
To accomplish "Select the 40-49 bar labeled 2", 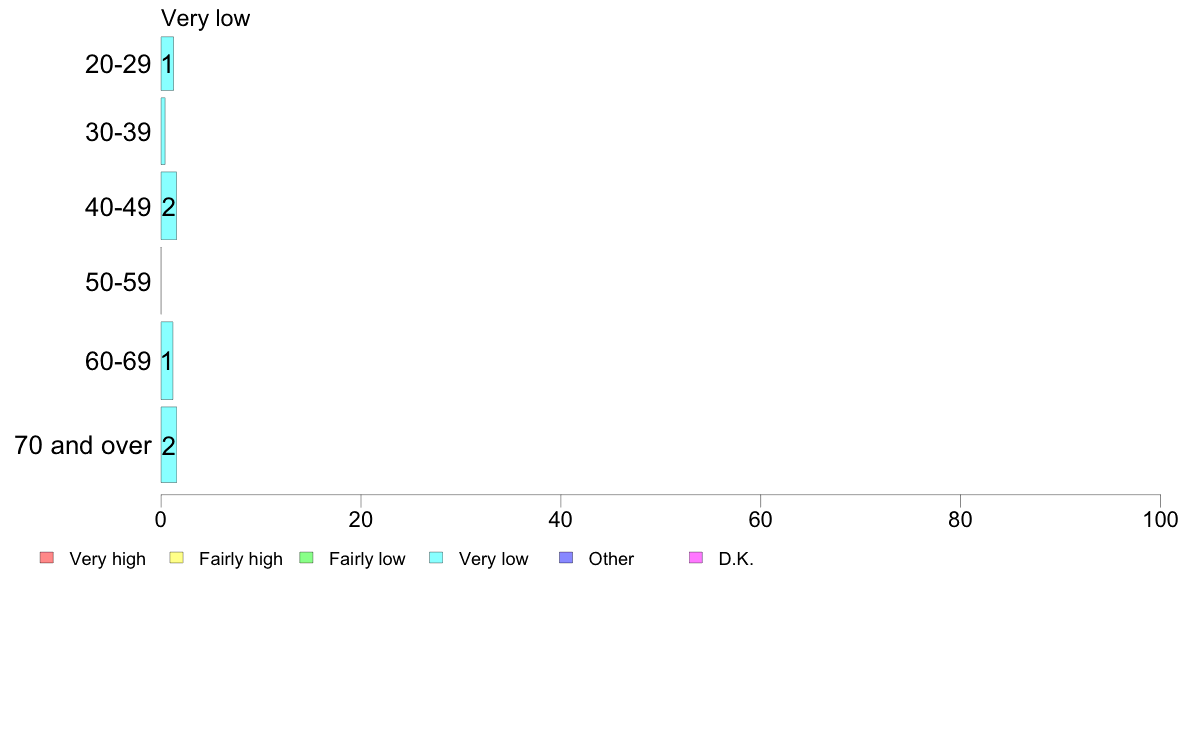I will (x=169, y=206).
